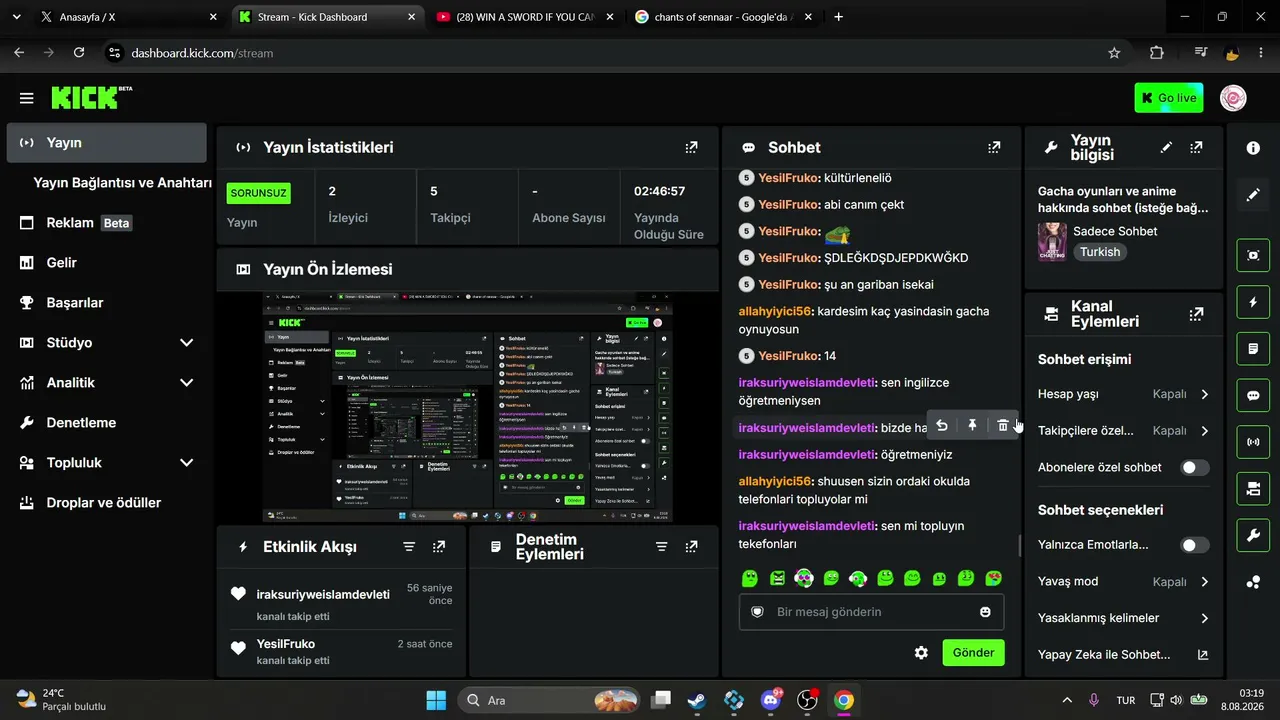Click the Turkish language tag
1280x720 pixels.
pyautogui.click(x=1100, y=252)
